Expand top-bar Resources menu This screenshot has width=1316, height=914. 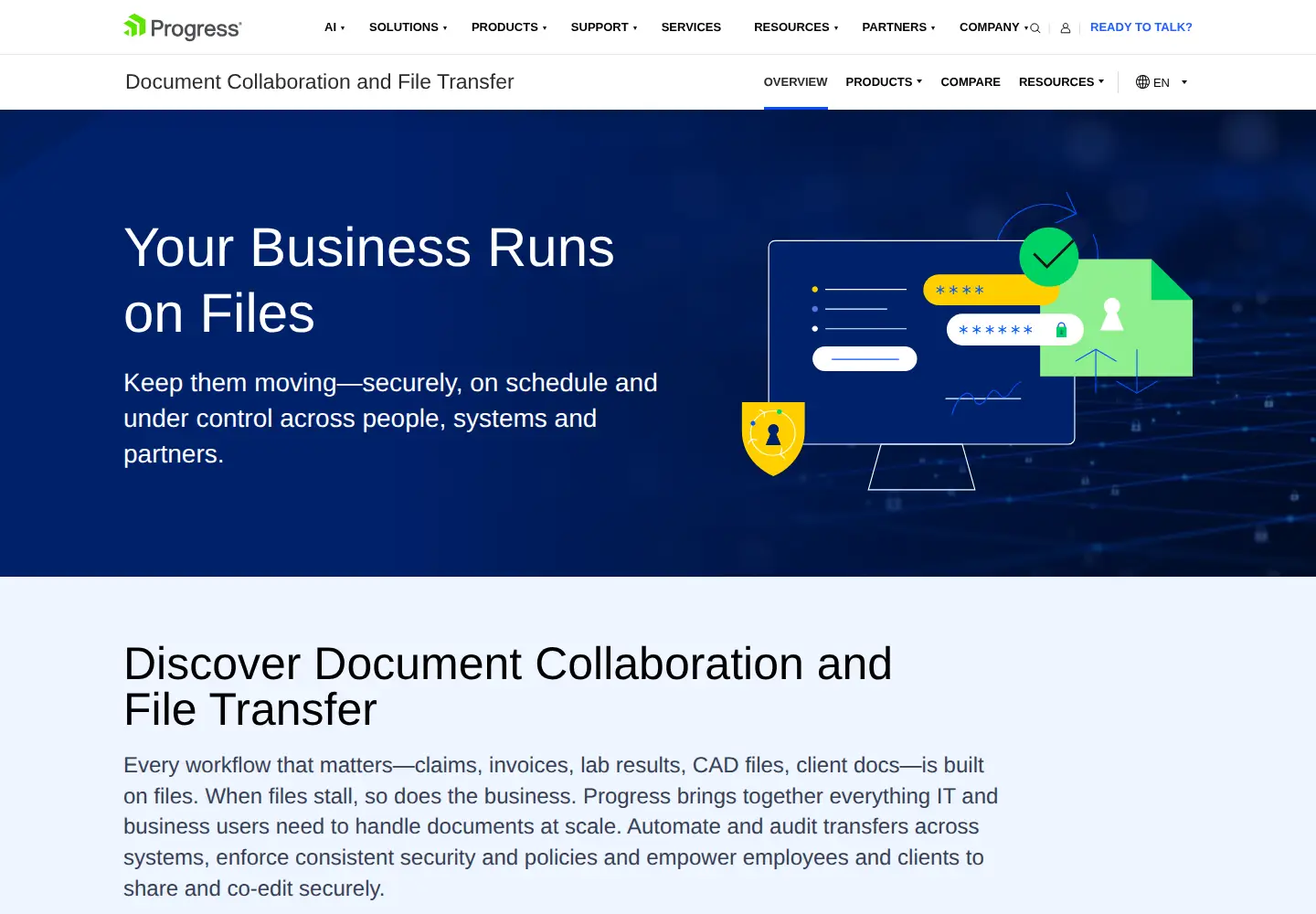point(796,27)
